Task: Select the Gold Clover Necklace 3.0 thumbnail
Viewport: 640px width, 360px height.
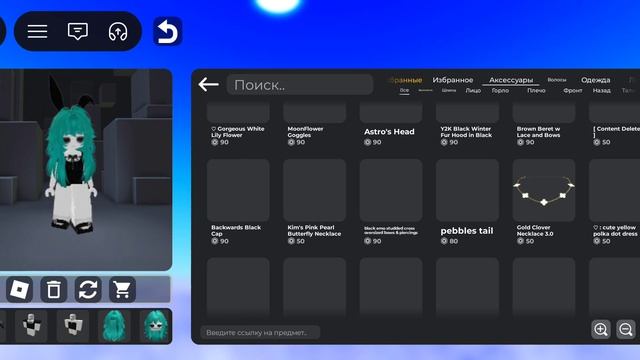Action: pyautogui.click(x=544, y=190)
